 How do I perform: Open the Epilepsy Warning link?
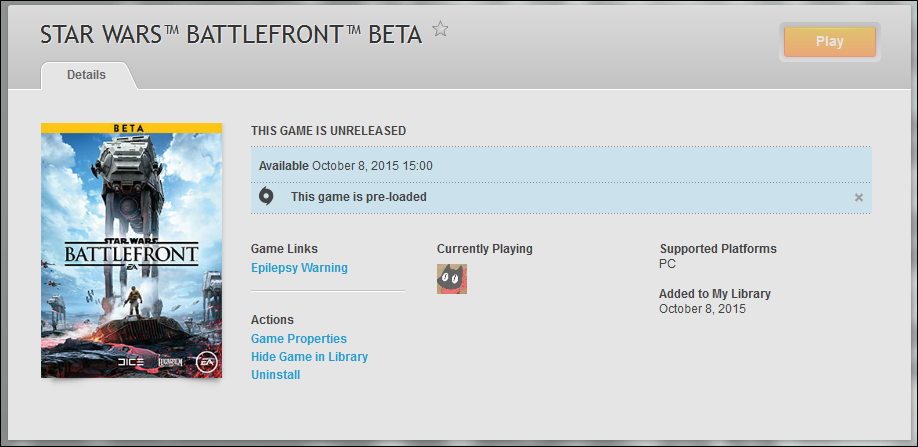coord(299,268)
